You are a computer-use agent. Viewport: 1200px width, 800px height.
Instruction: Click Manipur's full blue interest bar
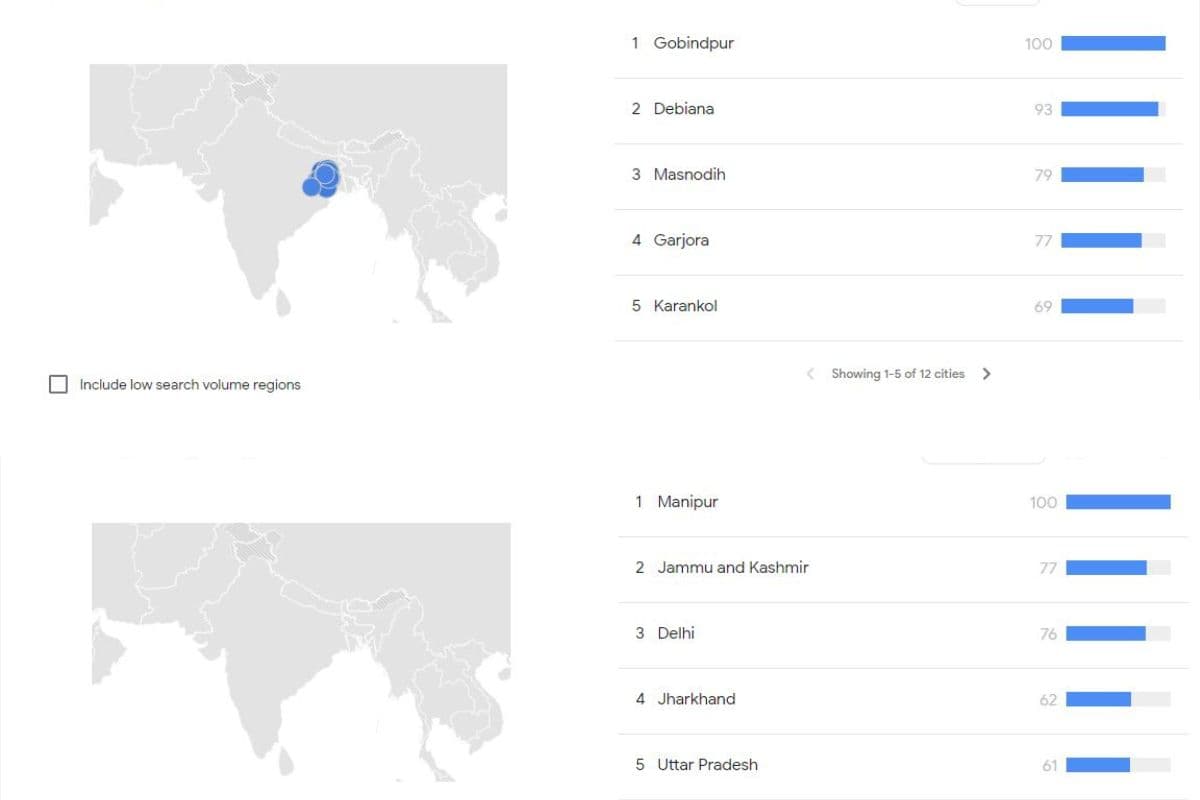coord(1118,502)
